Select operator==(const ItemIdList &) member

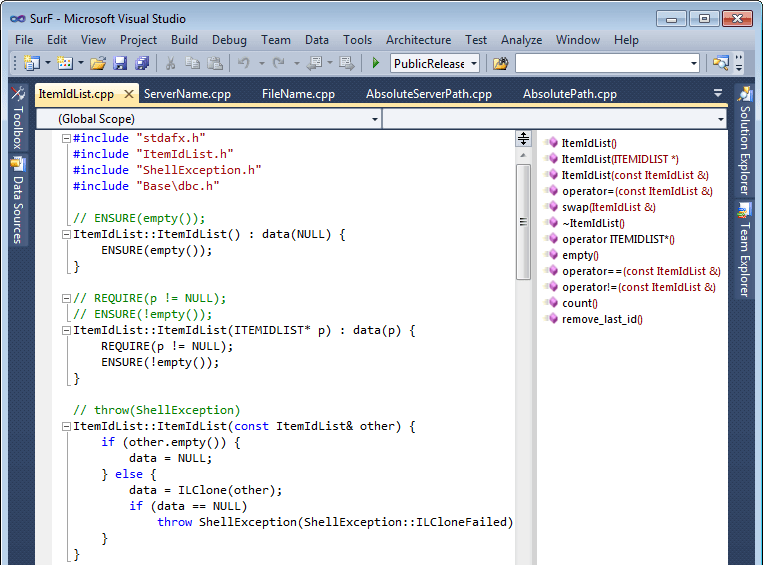click(x=641, y=272)
